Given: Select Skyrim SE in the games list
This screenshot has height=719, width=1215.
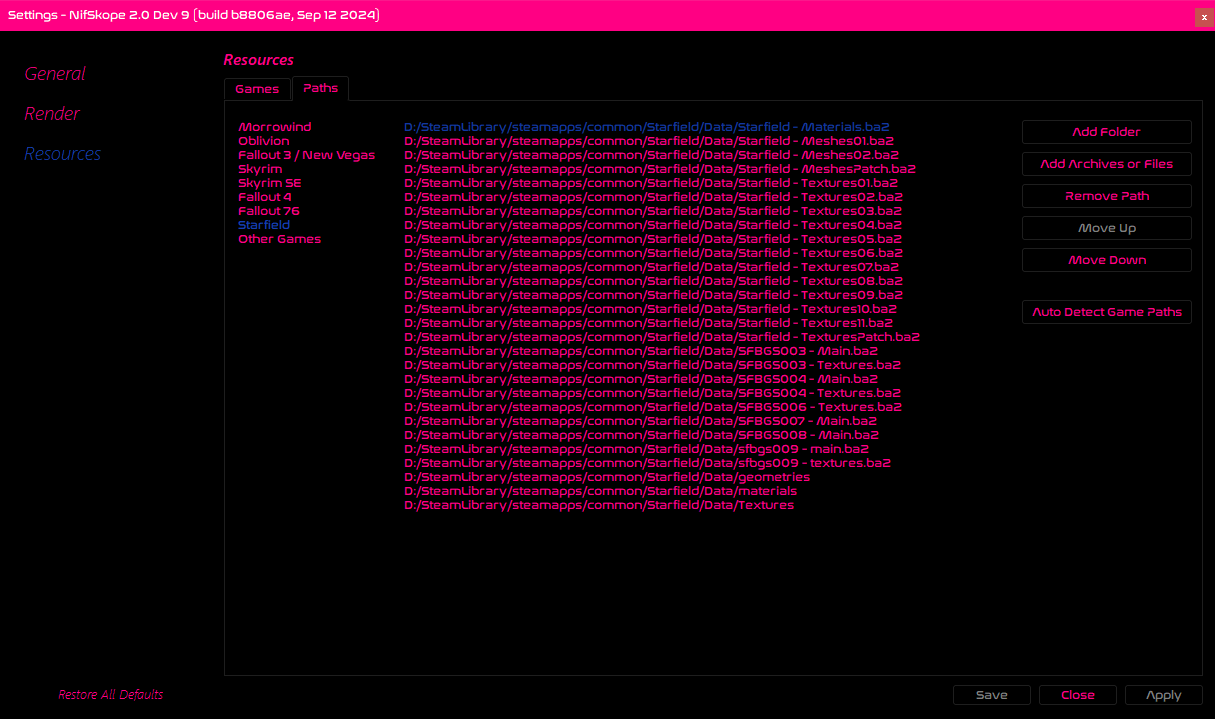Looking at the screenshot, I should pyautogui.click(x=270, y=183).
